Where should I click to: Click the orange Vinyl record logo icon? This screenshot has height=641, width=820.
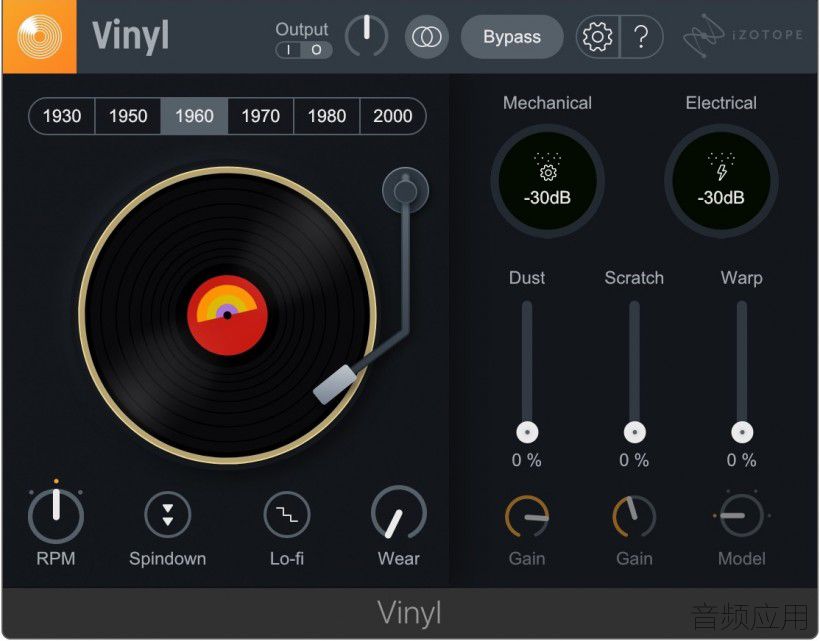[40, 37]
